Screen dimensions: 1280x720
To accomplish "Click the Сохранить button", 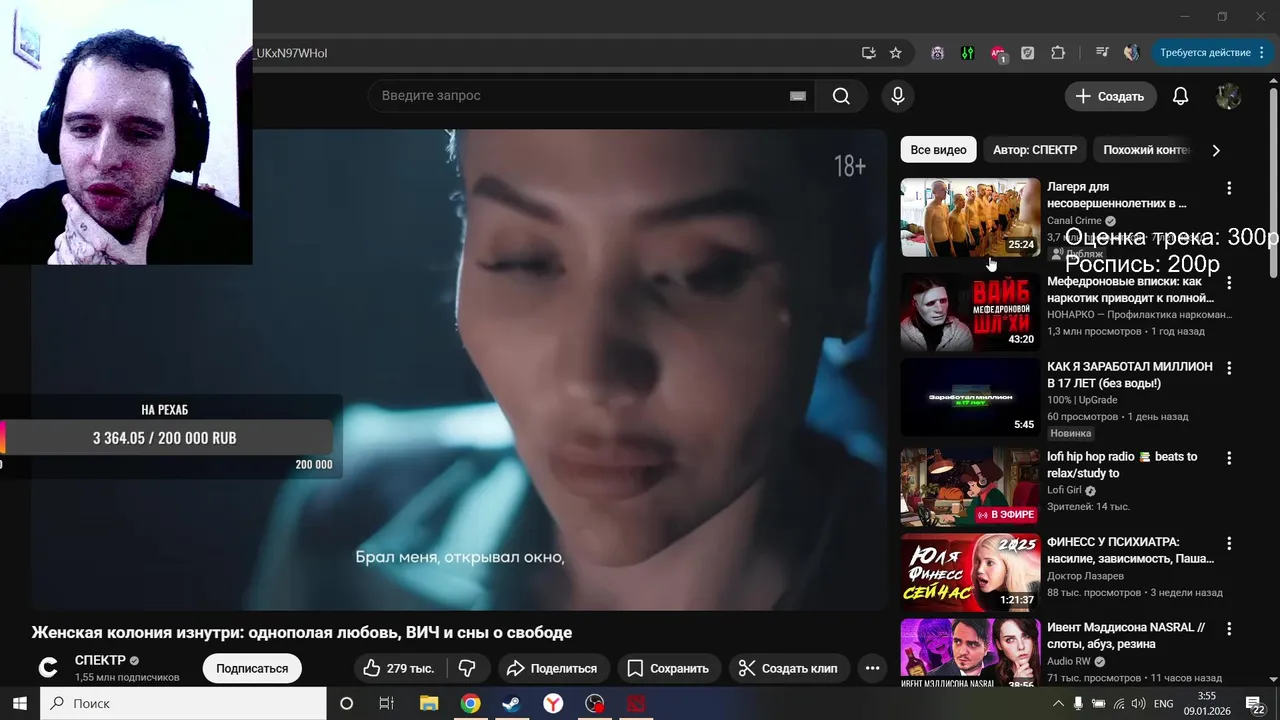I will pyautogui.click(x=667, y=668).
